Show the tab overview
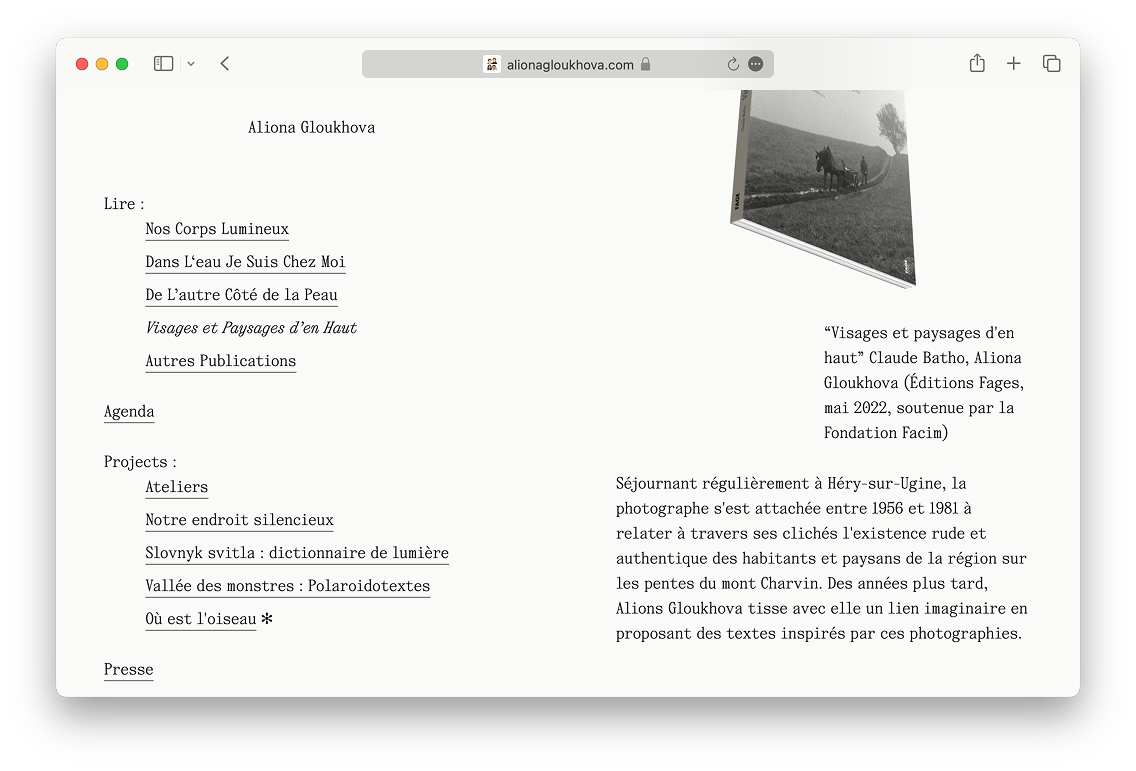Image resolution: width=1136 pixels, height=771 pixels. point(1051,64)
